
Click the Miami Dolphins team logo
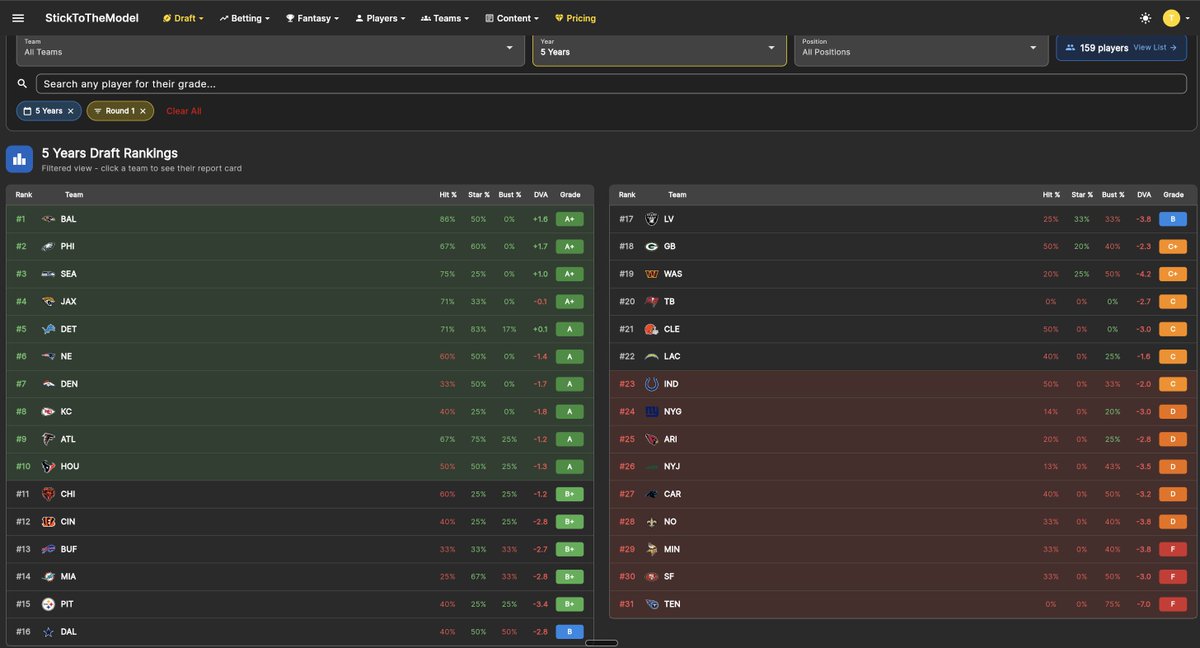48,576
